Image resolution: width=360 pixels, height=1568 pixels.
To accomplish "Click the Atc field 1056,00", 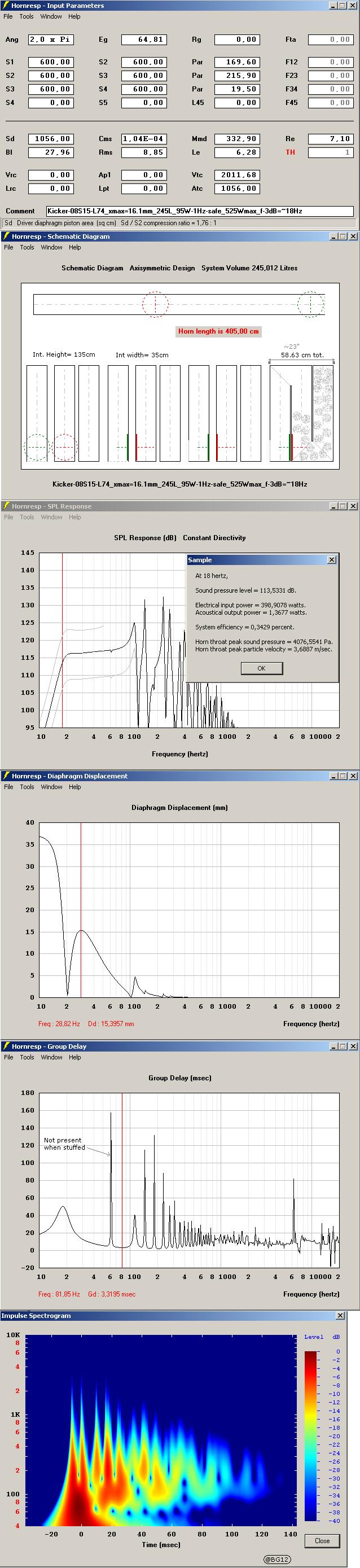I will 237,188.
